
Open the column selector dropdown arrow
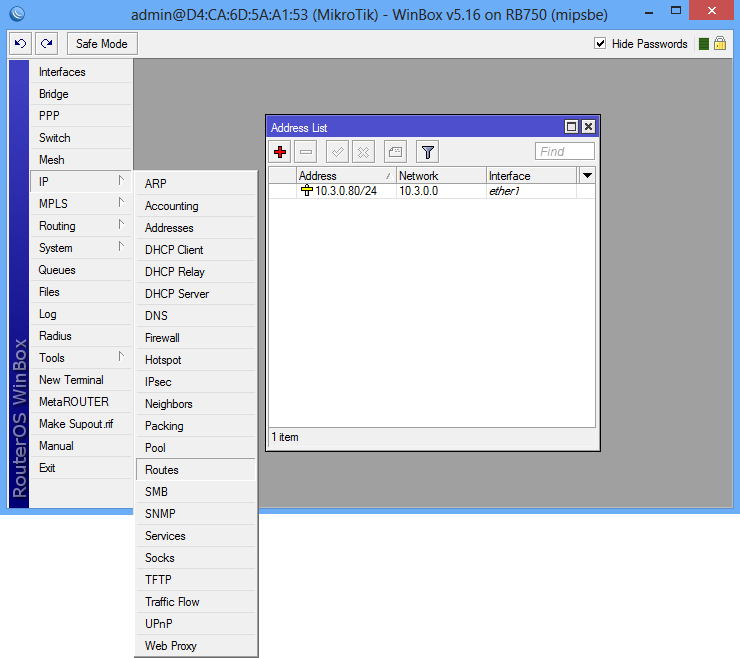(587, 176)
